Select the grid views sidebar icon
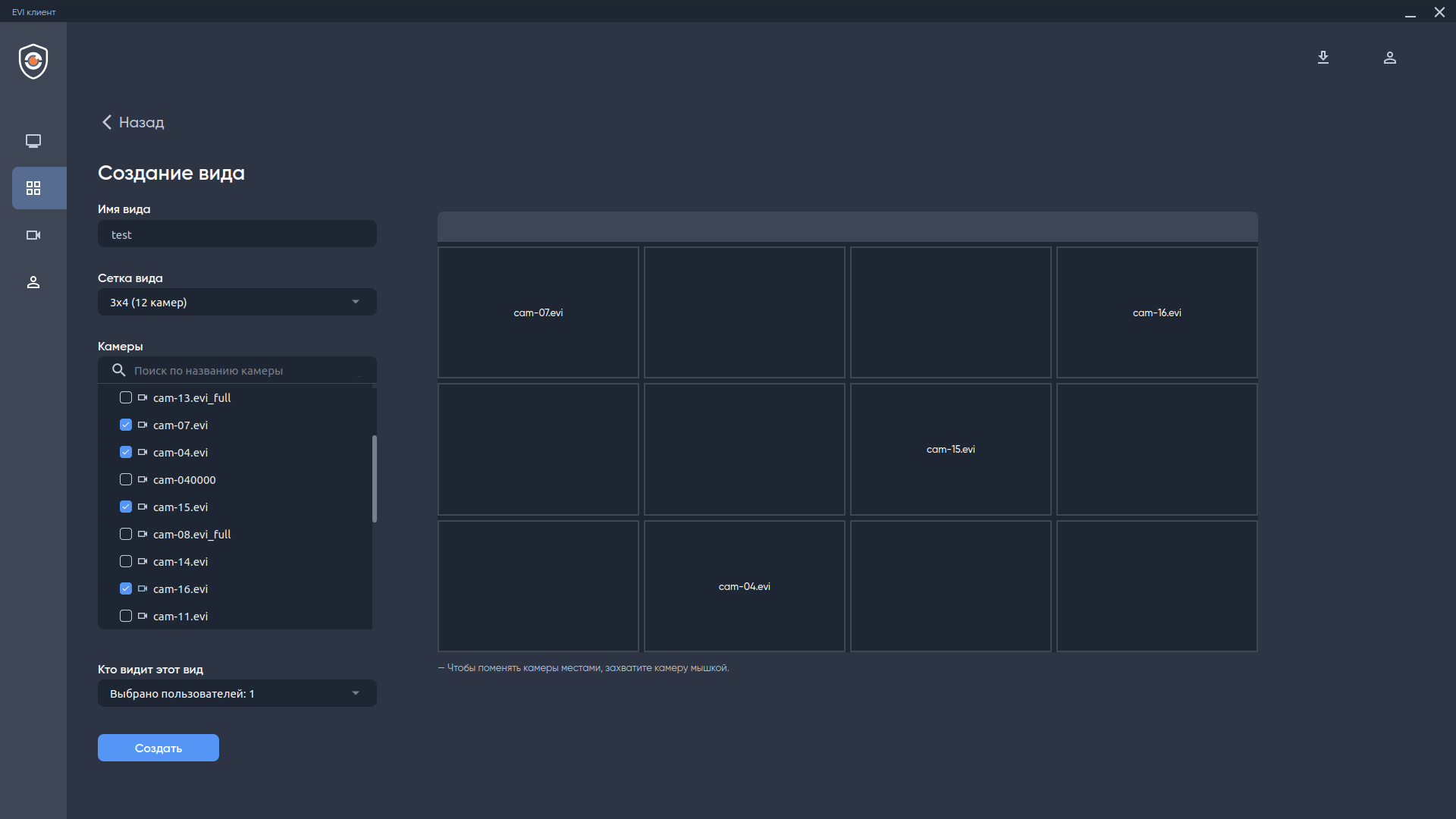1456x819 pixels. pos(33,188)
